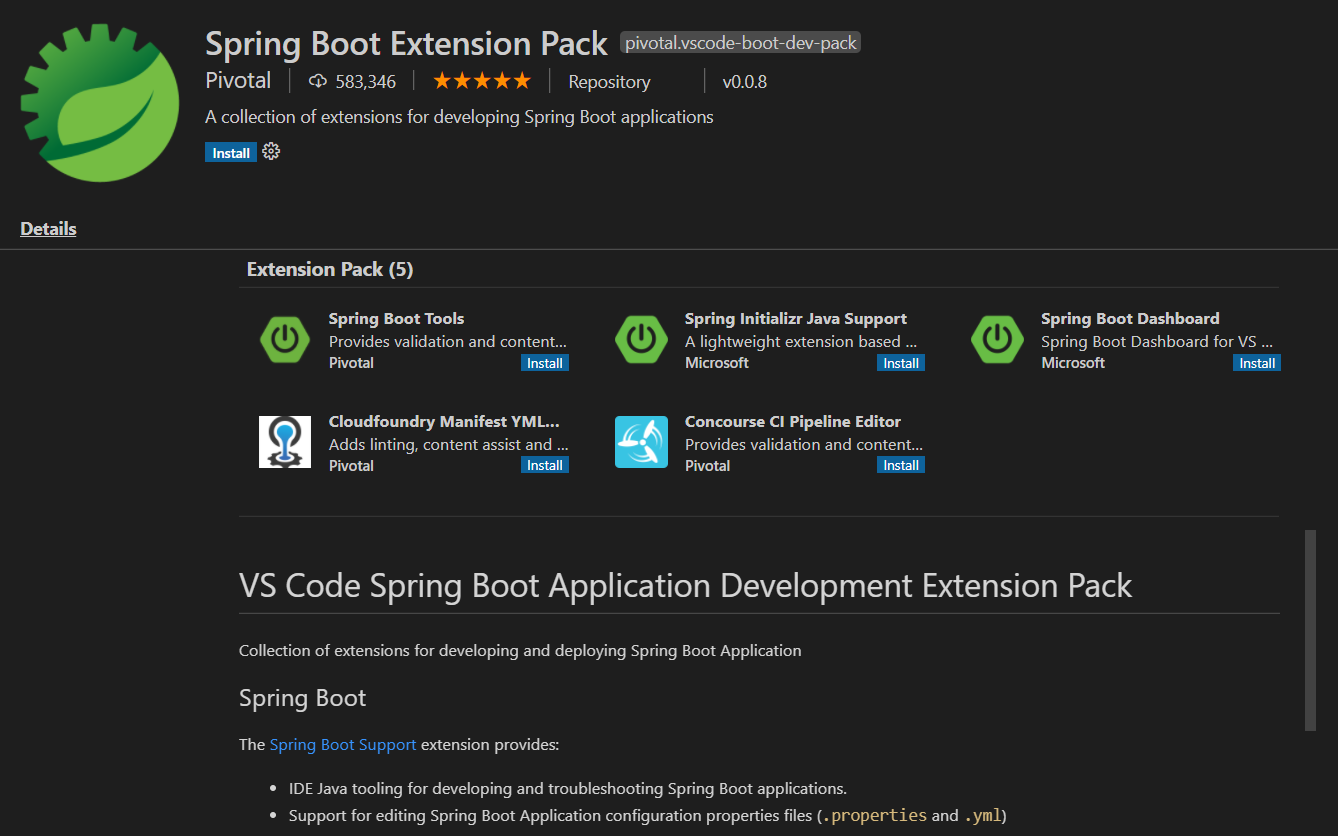Click 'A lightweight extension based' description
1338x836 pixels.
click(801, 342)
